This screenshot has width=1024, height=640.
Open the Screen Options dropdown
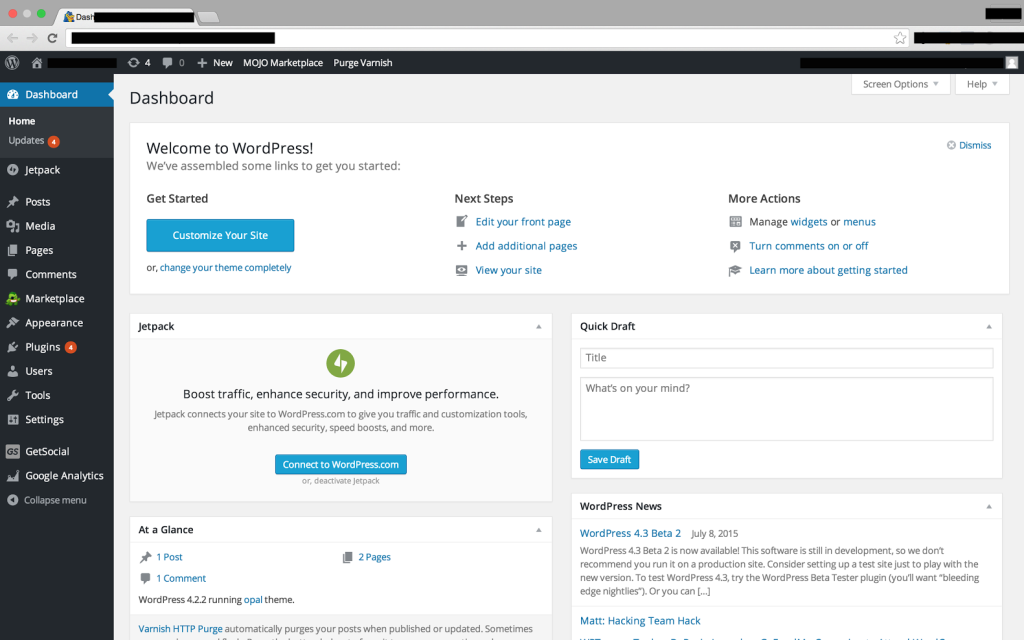click(x=899, y=84)
